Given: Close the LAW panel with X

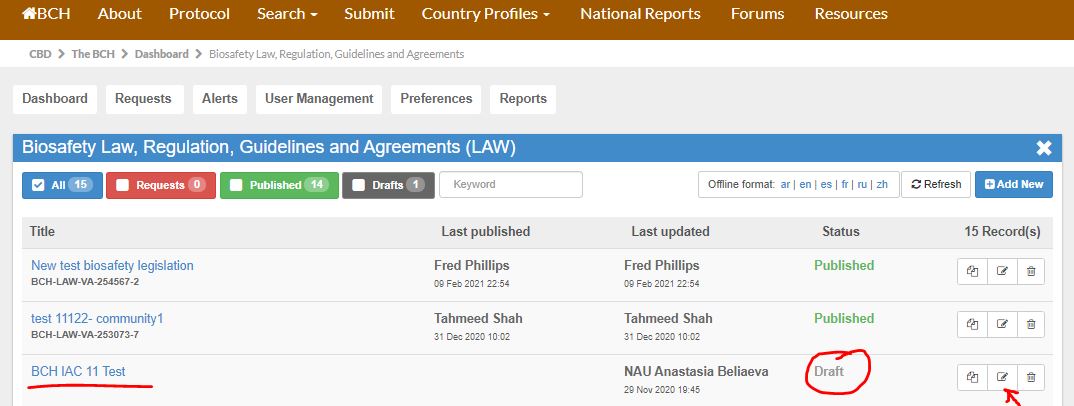Looking at the screenshot, I should coord(1044,148).
